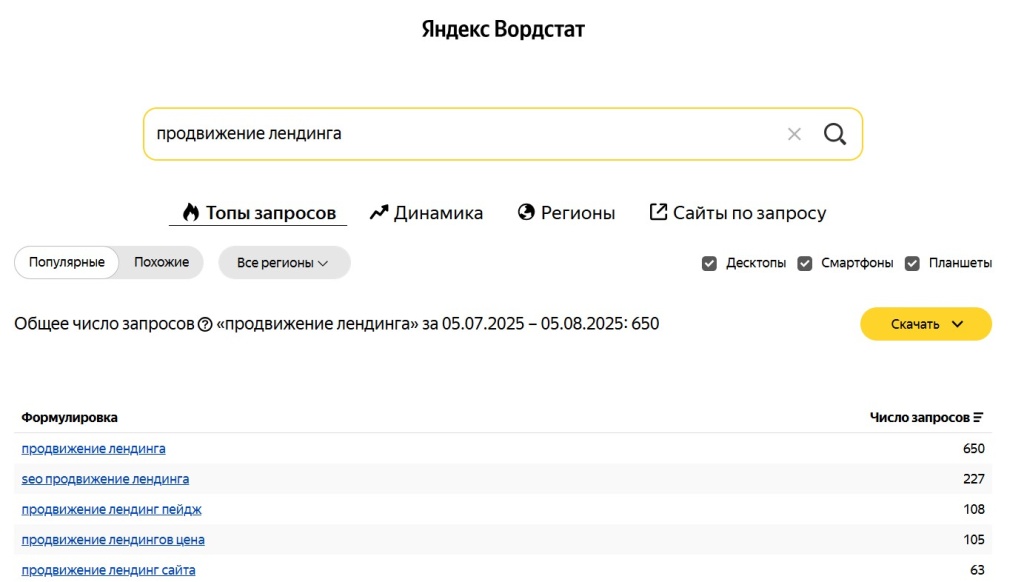1024x582 pixels.
Task: Select the value 108 in the table
Action: (974, 509)
